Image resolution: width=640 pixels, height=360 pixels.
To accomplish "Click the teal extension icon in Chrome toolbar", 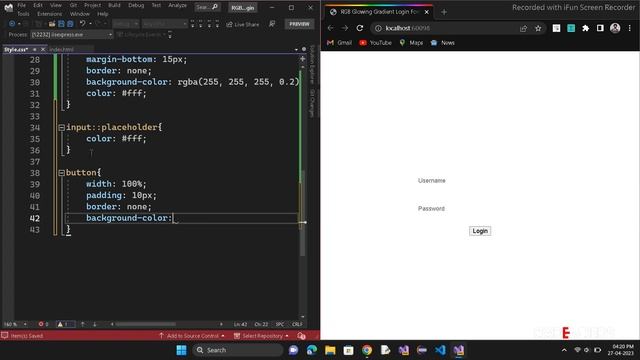I will [571, 28].
